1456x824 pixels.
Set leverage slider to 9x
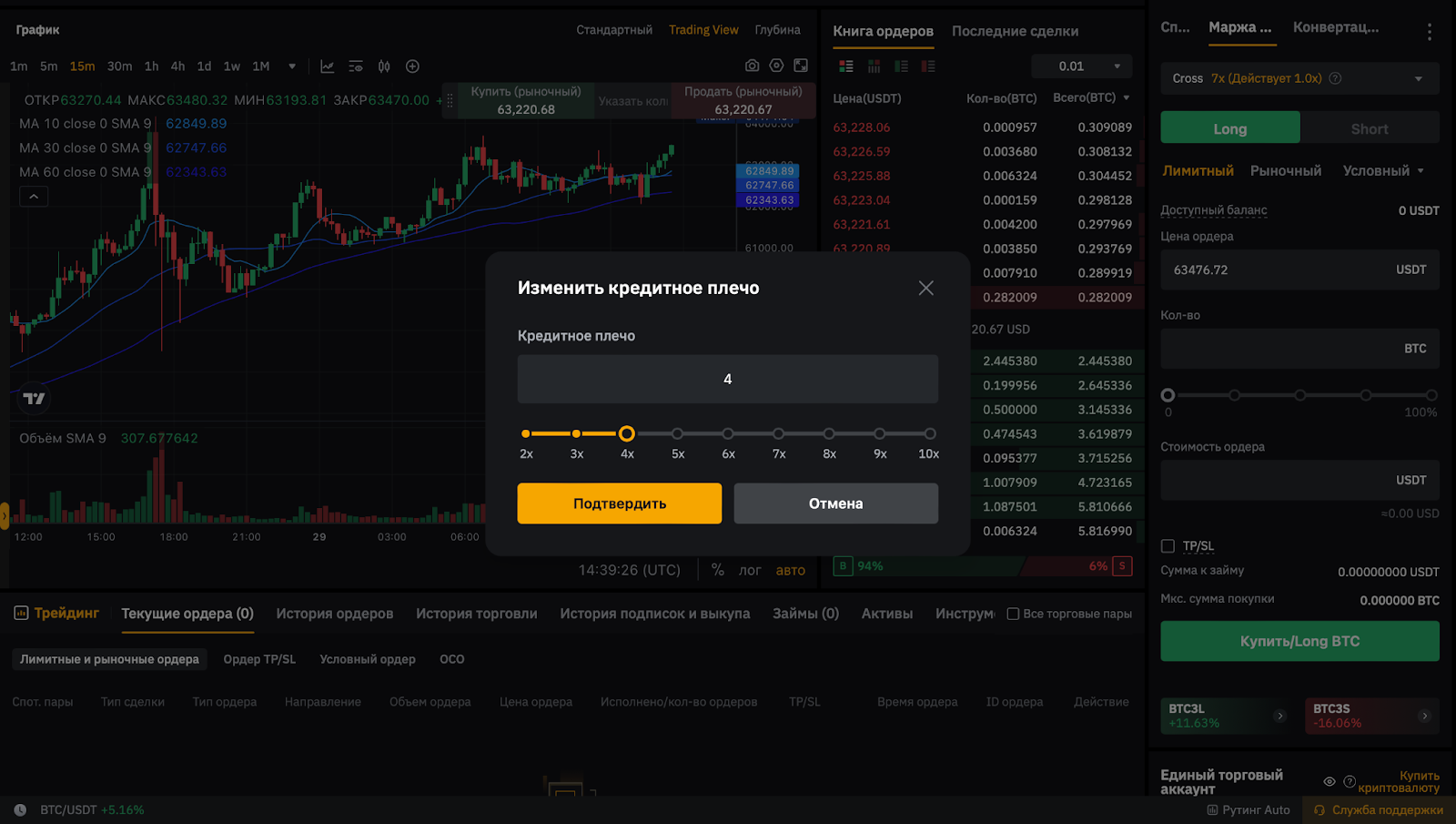[x=879, y=433]
